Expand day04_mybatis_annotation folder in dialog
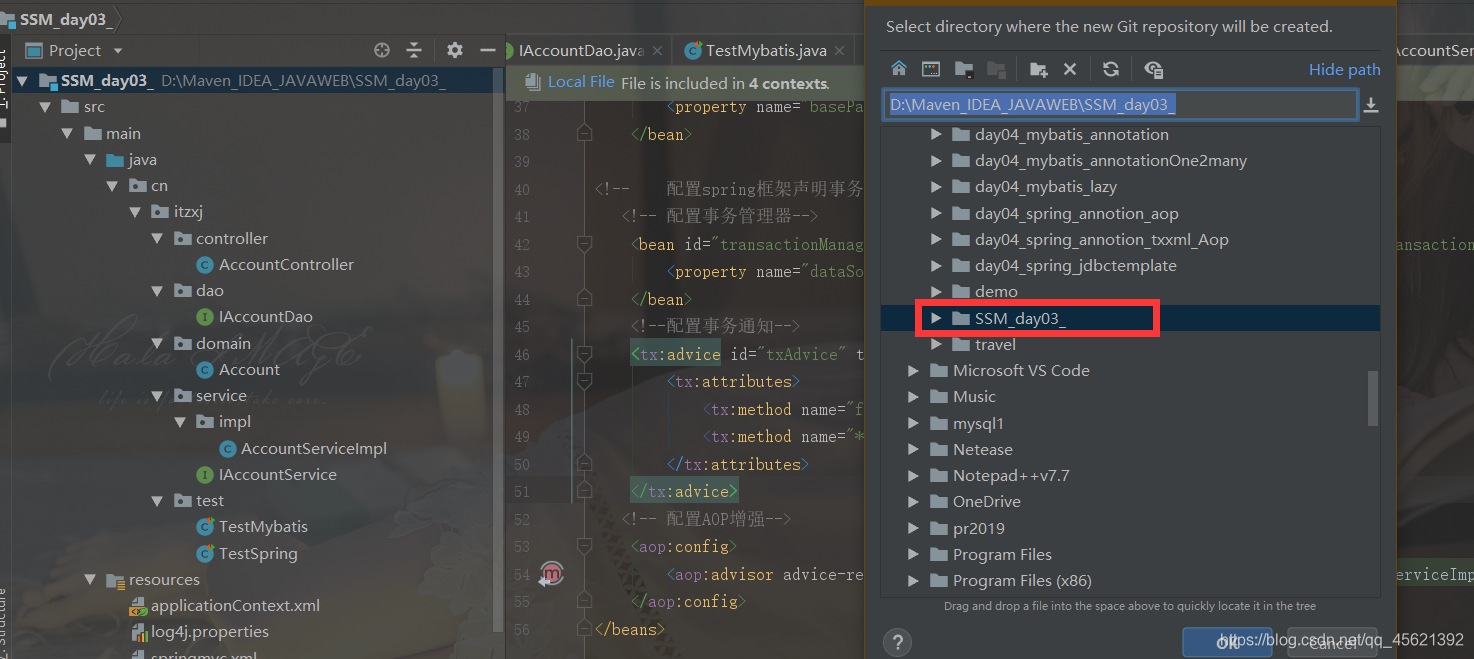The image size is (1474, 659). click(x=936, y=135)
